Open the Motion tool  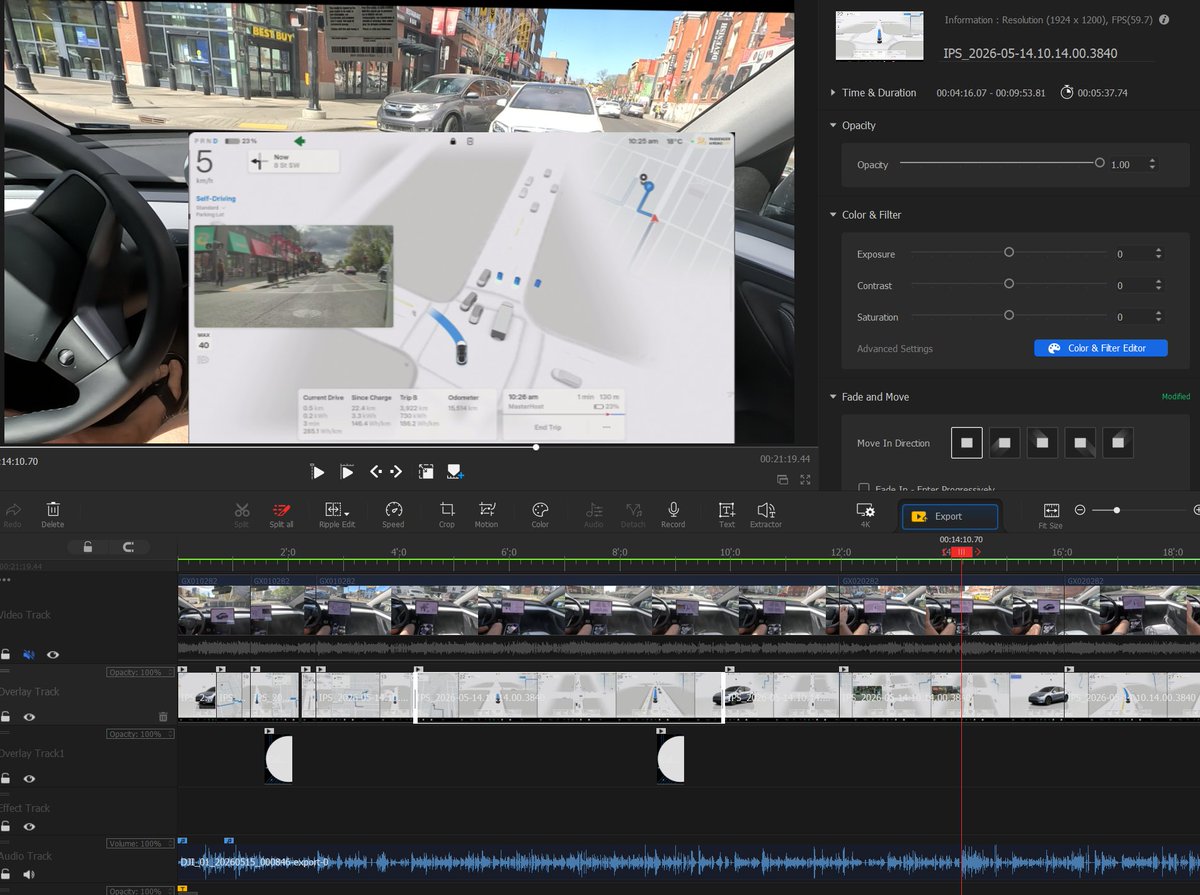(487, 513)
